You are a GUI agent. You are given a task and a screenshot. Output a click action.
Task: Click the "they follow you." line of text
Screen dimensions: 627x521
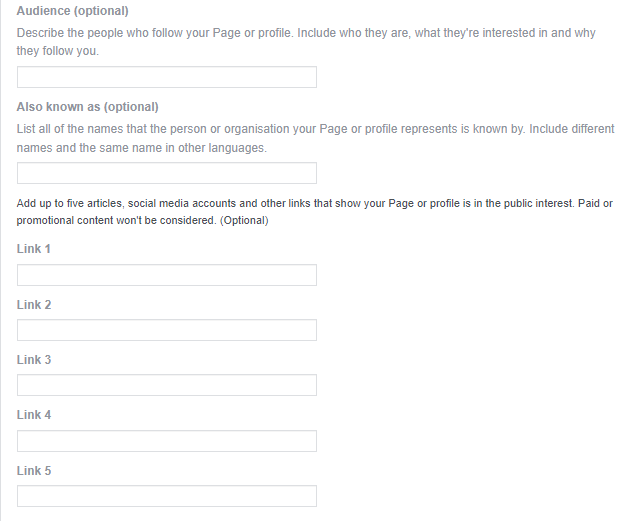point(58,50)
